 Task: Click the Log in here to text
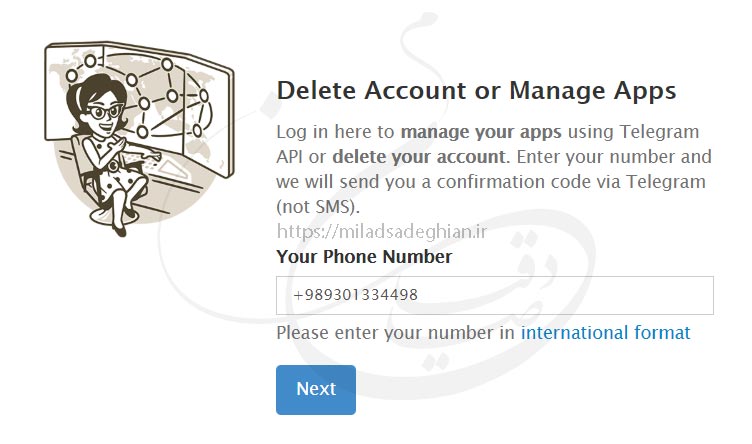pyautogui.click(x=336, y=132)
